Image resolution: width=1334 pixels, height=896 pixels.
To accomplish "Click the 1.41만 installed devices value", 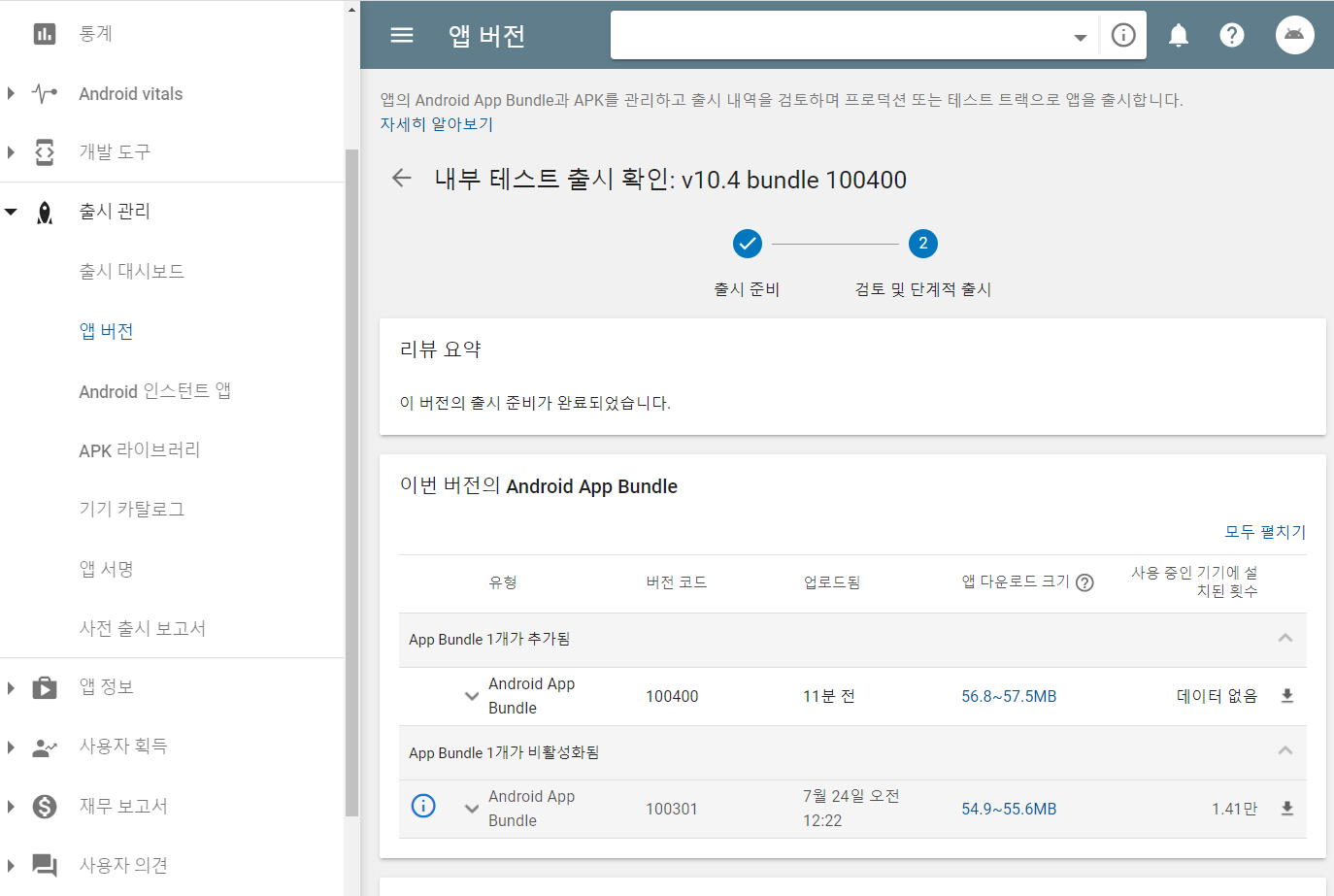I will (1234, 809).
